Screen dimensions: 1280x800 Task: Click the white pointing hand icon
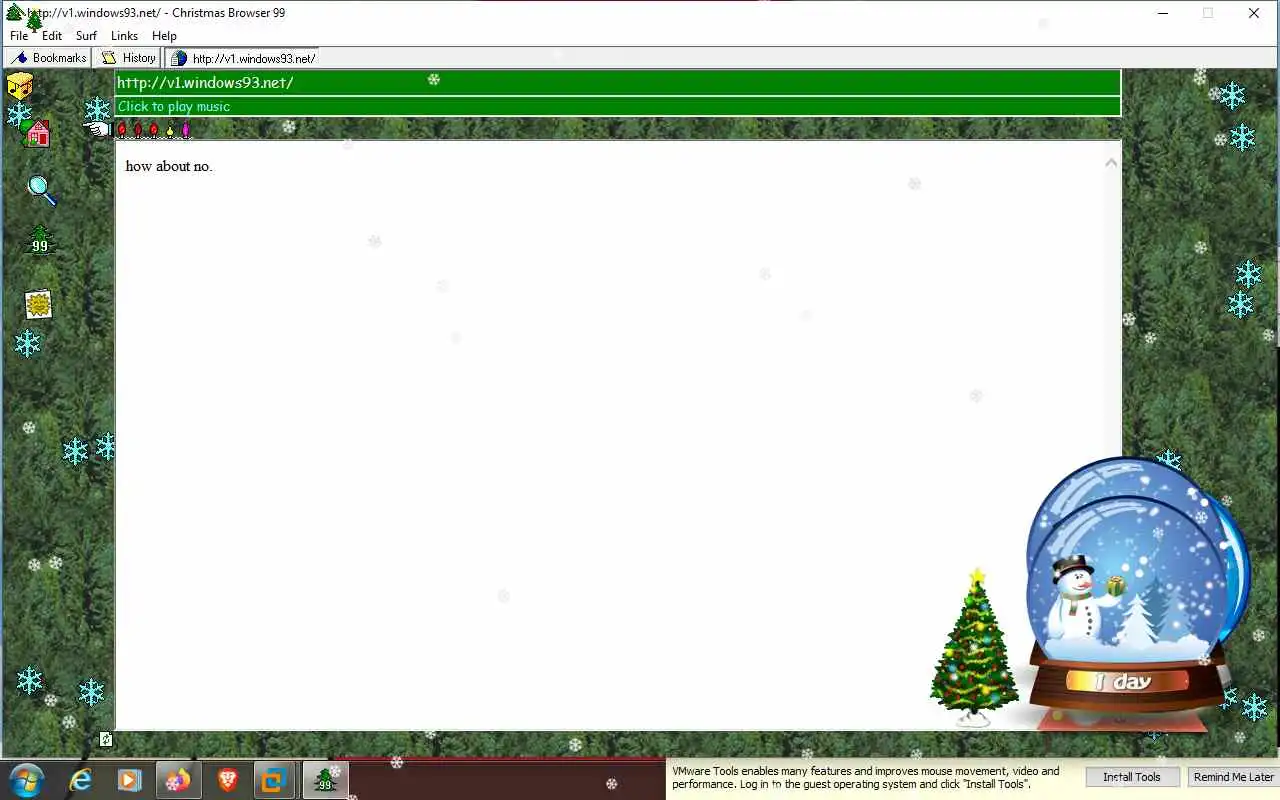pos(98,128)
